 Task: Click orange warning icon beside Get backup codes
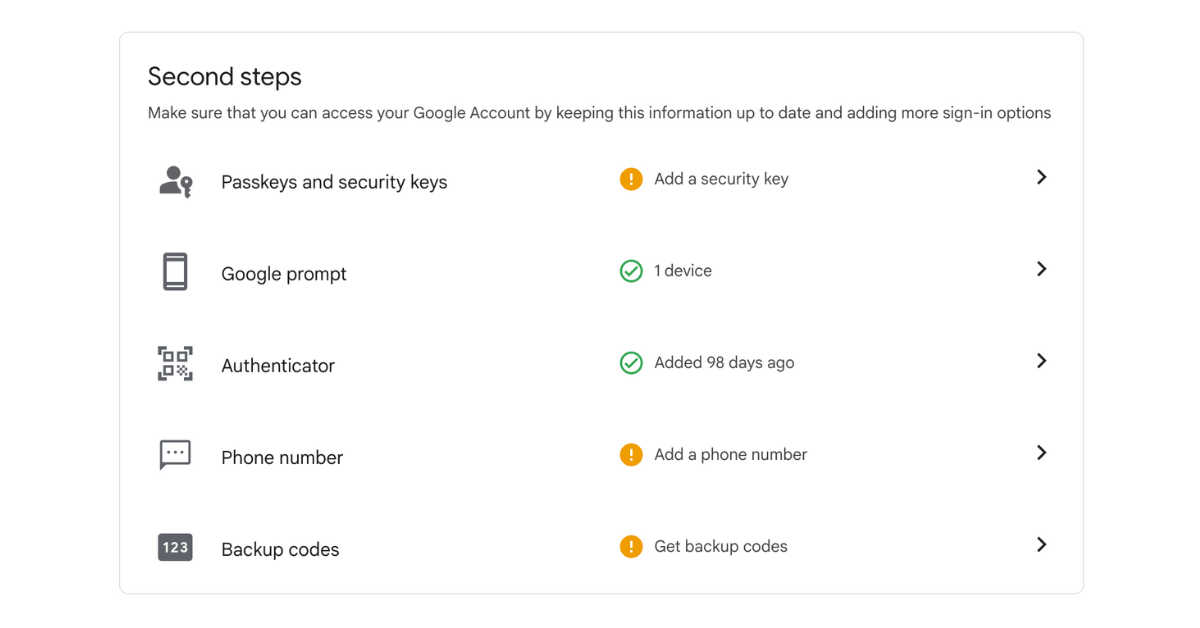click(631, 547)
